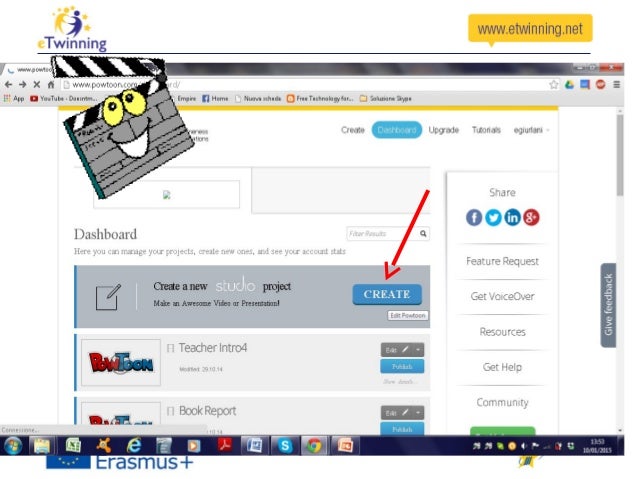Viewport: 638px width, 479px height.
Task: Open the Facebook Home bookmark
Action: pos(215,98)
